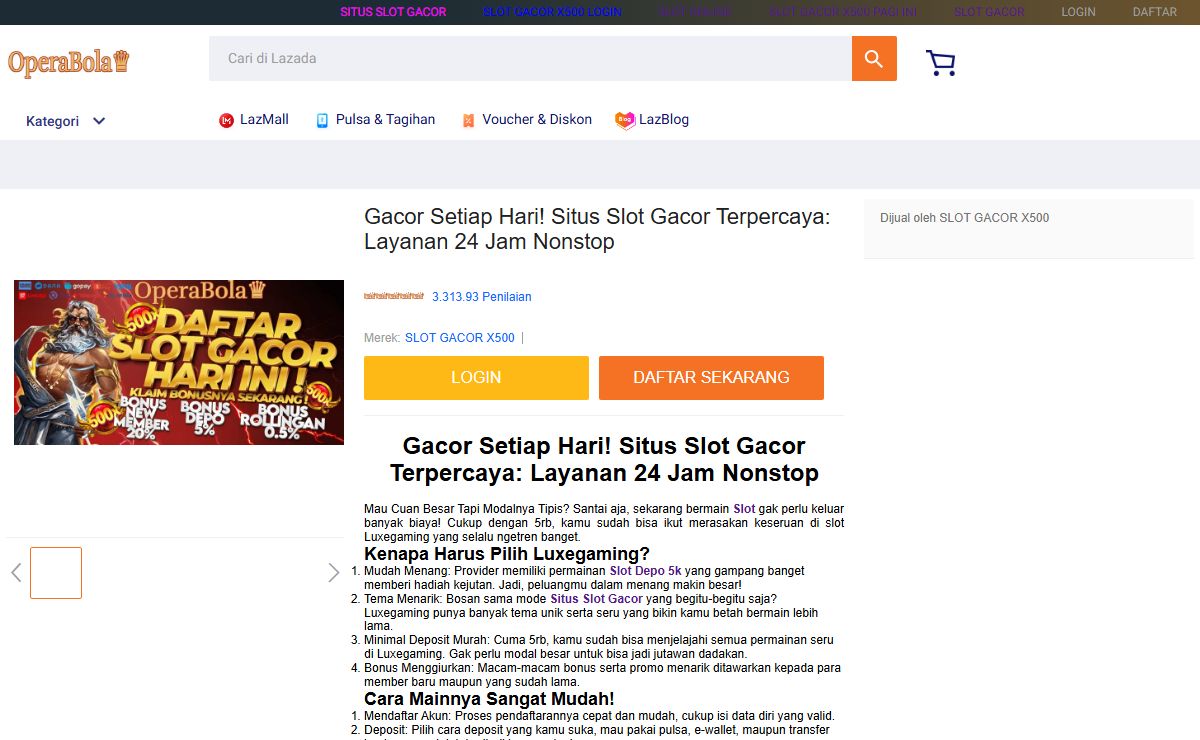
Task: Click the Pulsa & Tagihan phone icon
Action: click(x=322, y=120)
